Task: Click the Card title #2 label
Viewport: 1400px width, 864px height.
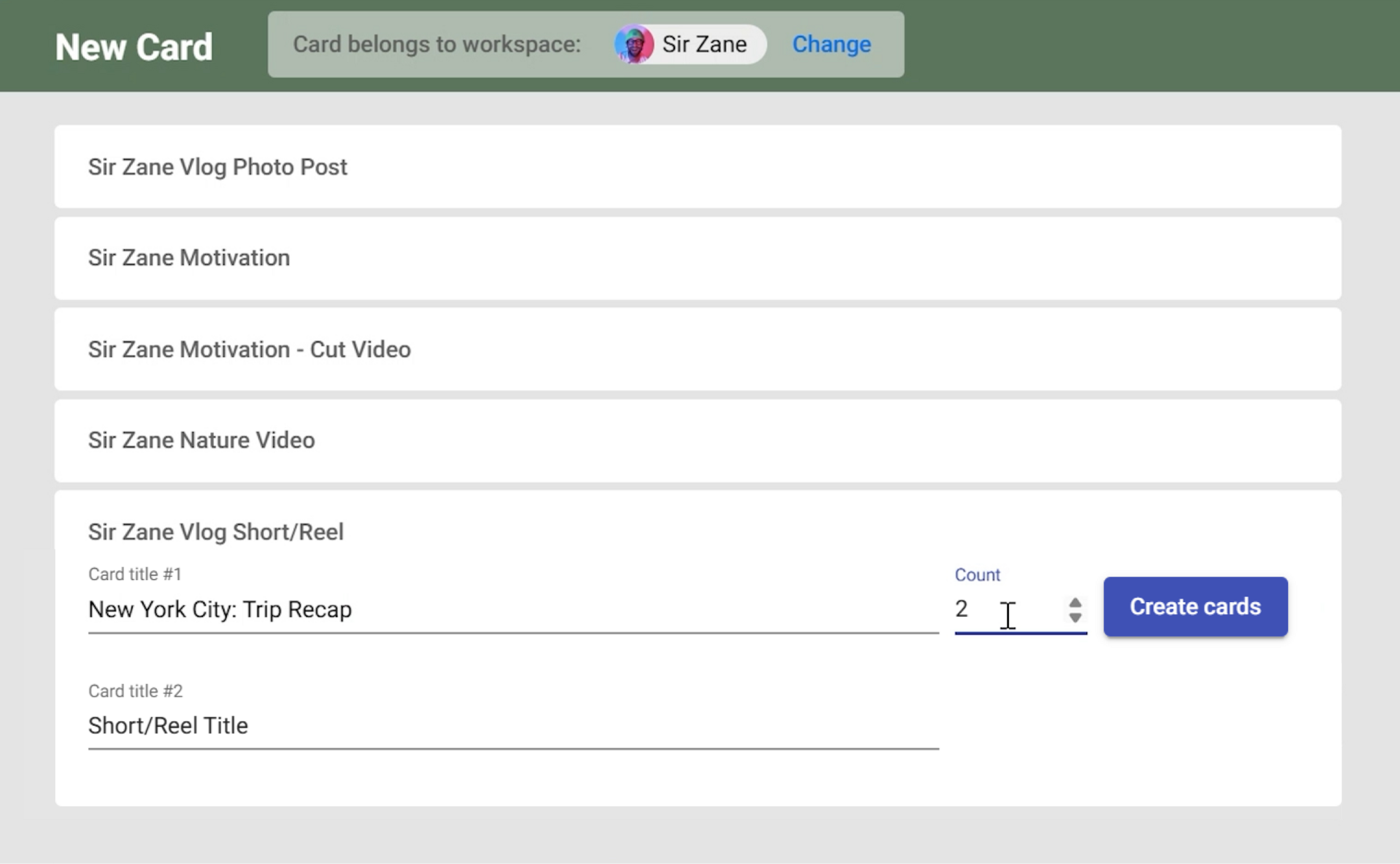Action: [135, 691]
